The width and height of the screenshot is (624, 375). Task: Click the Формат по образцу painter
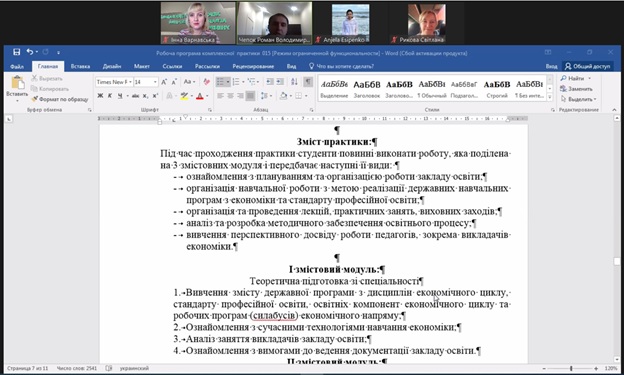60,99
